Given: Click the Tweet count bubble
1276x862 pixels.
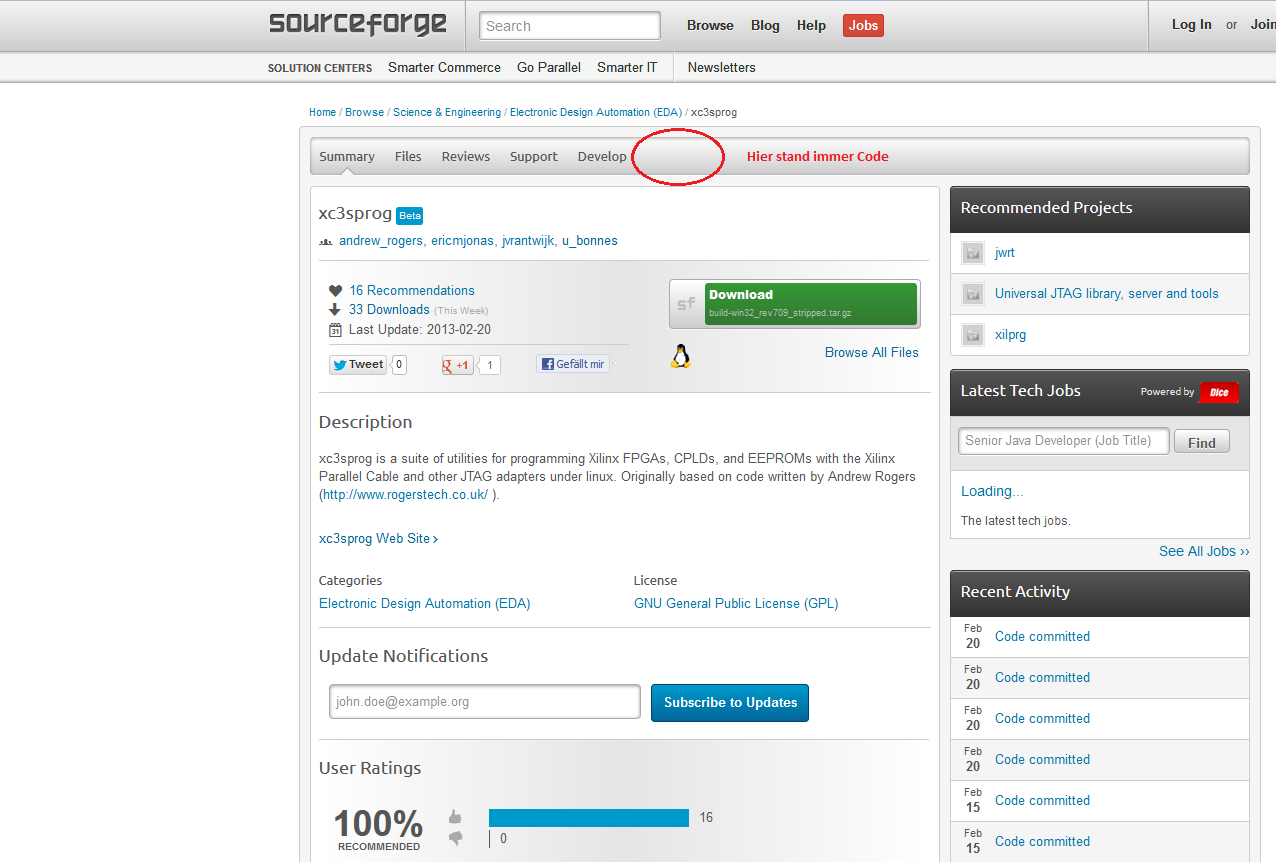Looking at the screenshot, I should coord(399,365).
